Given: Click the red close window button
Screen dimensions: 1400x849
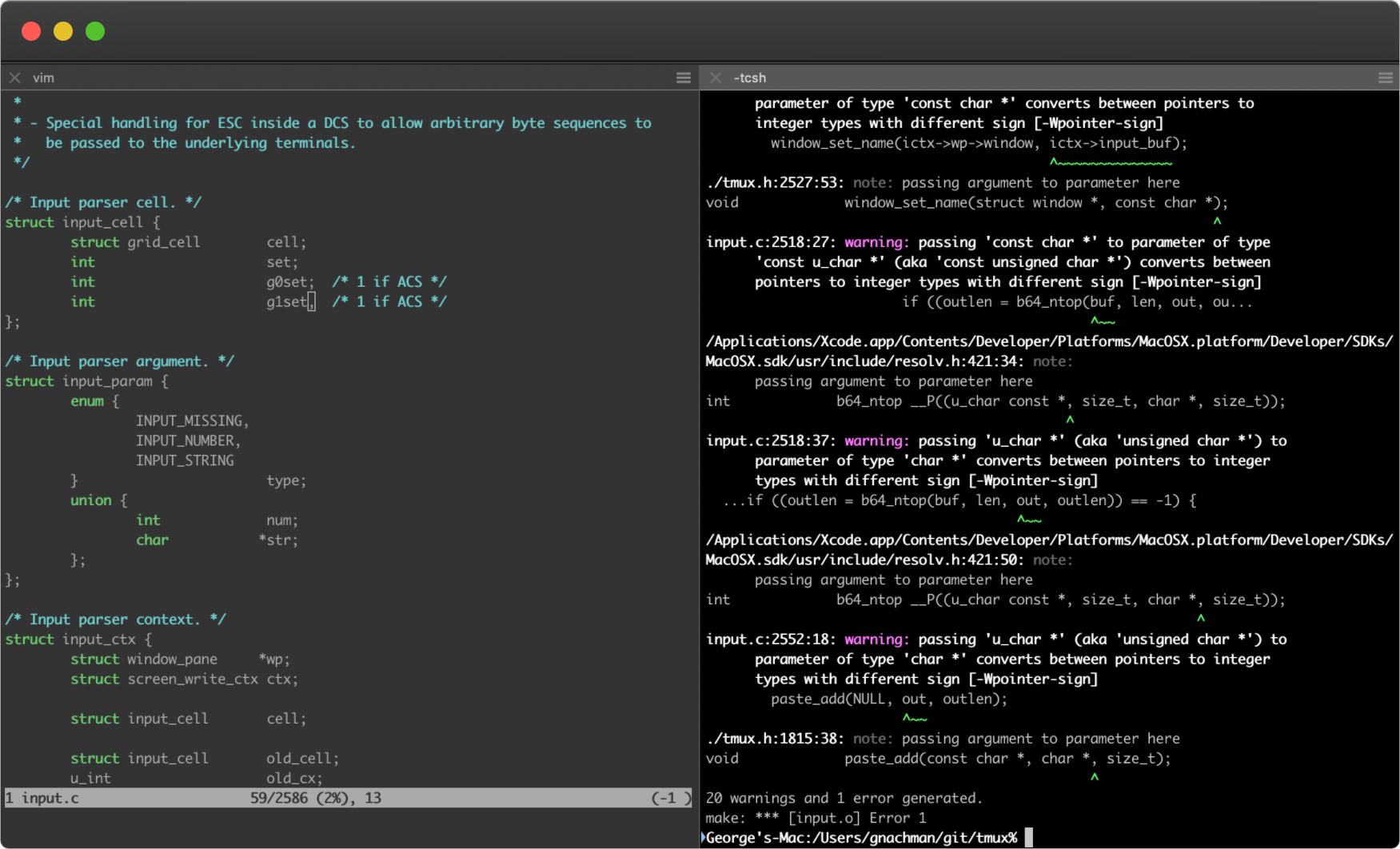Looking at the screenshot, I should click(x=31, y=31).
